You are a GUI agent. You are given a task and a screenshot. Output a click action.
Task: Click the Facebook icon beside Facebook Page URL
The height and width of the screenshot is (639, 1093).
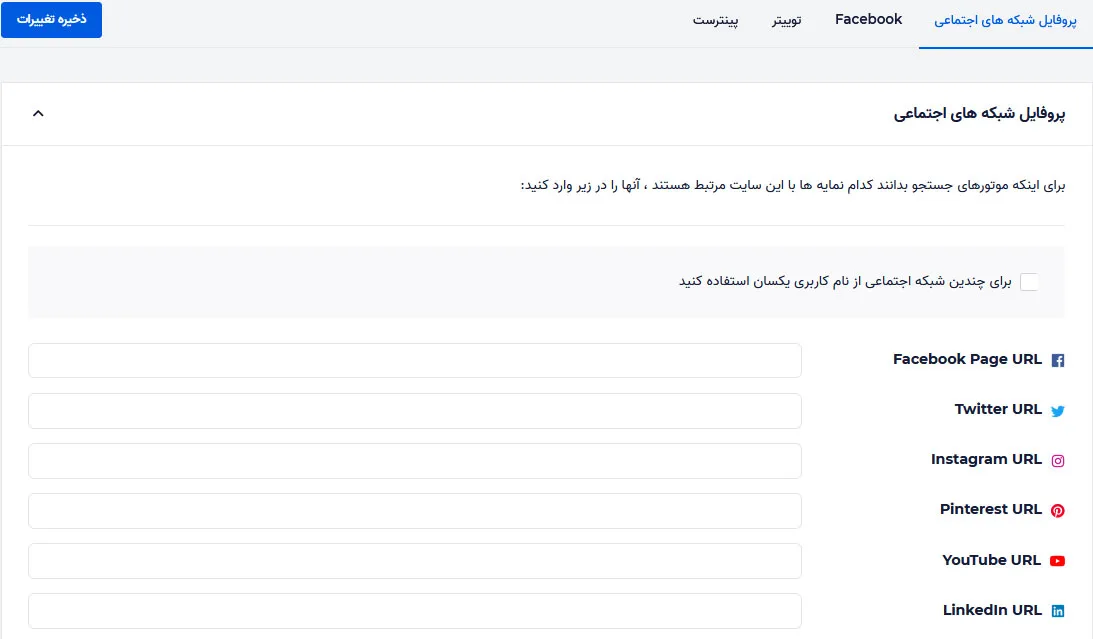pos(1057,360)
